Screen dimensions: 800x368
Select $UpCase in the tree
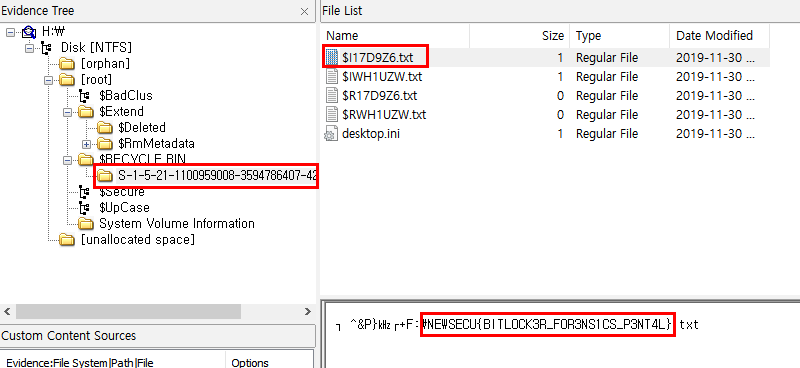124,208
